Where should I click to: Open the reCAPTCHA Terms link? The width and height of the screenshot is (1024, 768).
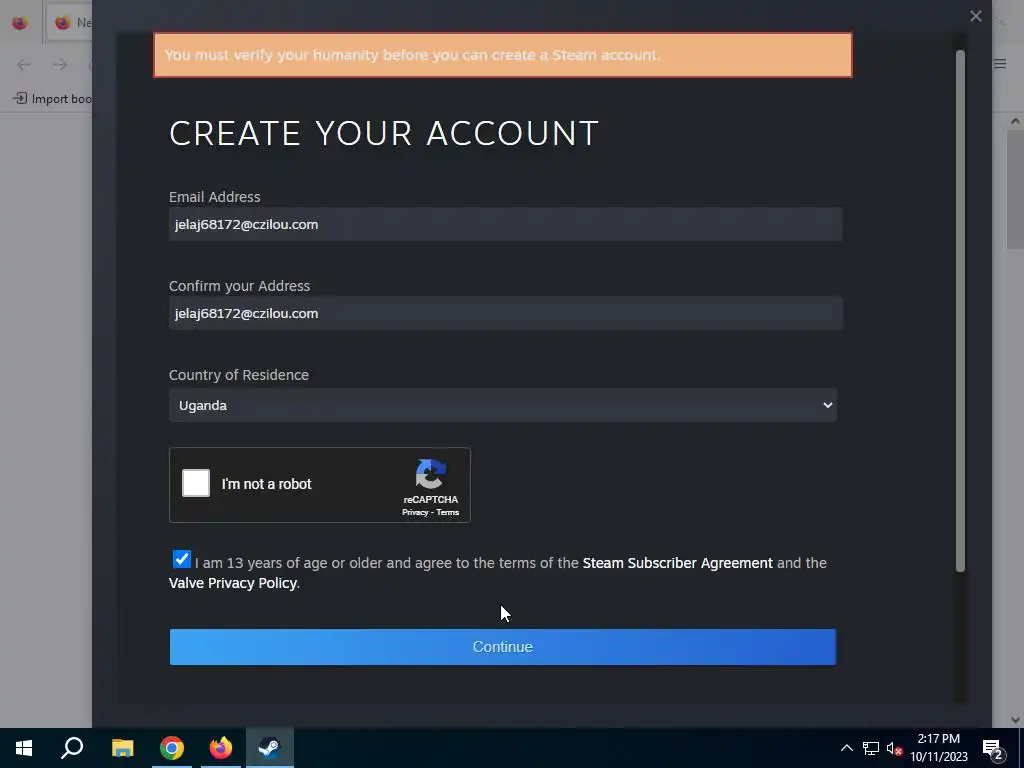pos(447,513)
